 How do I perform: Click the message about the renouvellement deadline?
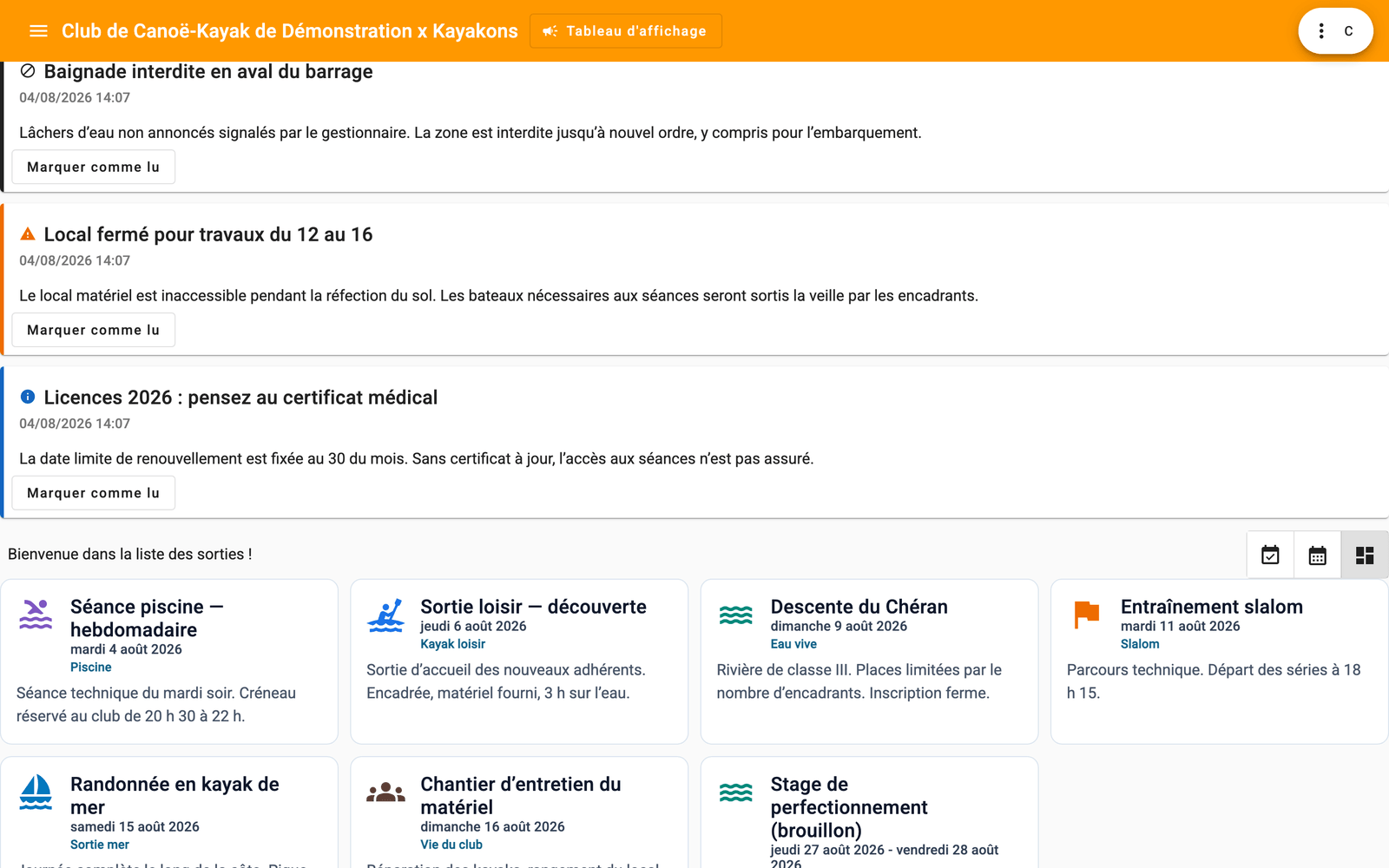click(417, 459)
